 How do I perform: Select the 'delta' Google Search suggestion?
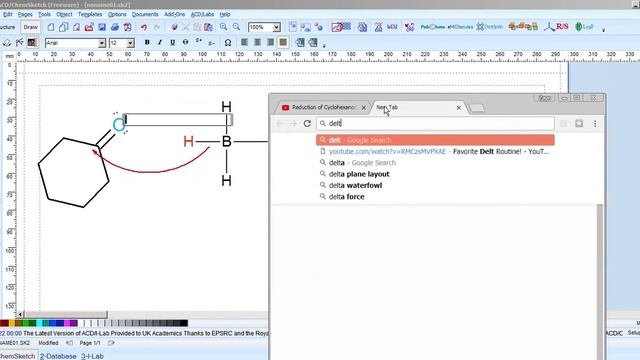435,163
